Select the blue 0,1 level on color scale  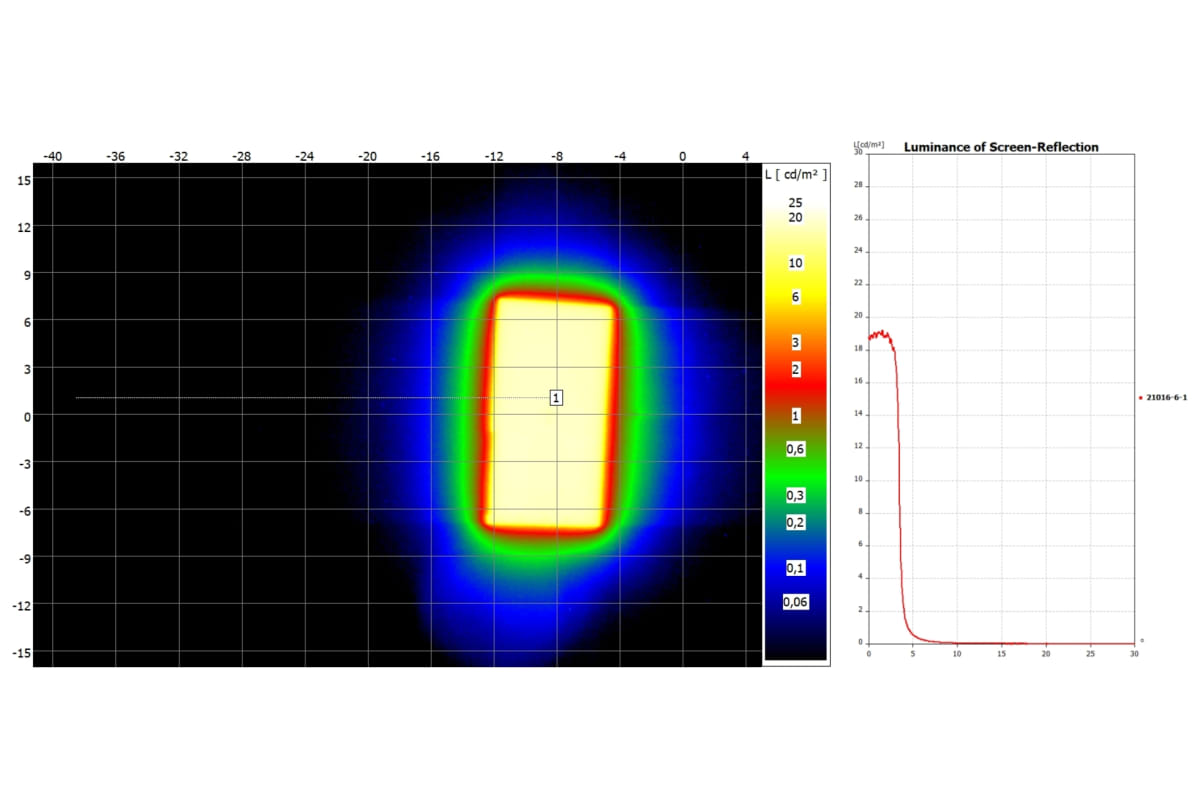795,568
